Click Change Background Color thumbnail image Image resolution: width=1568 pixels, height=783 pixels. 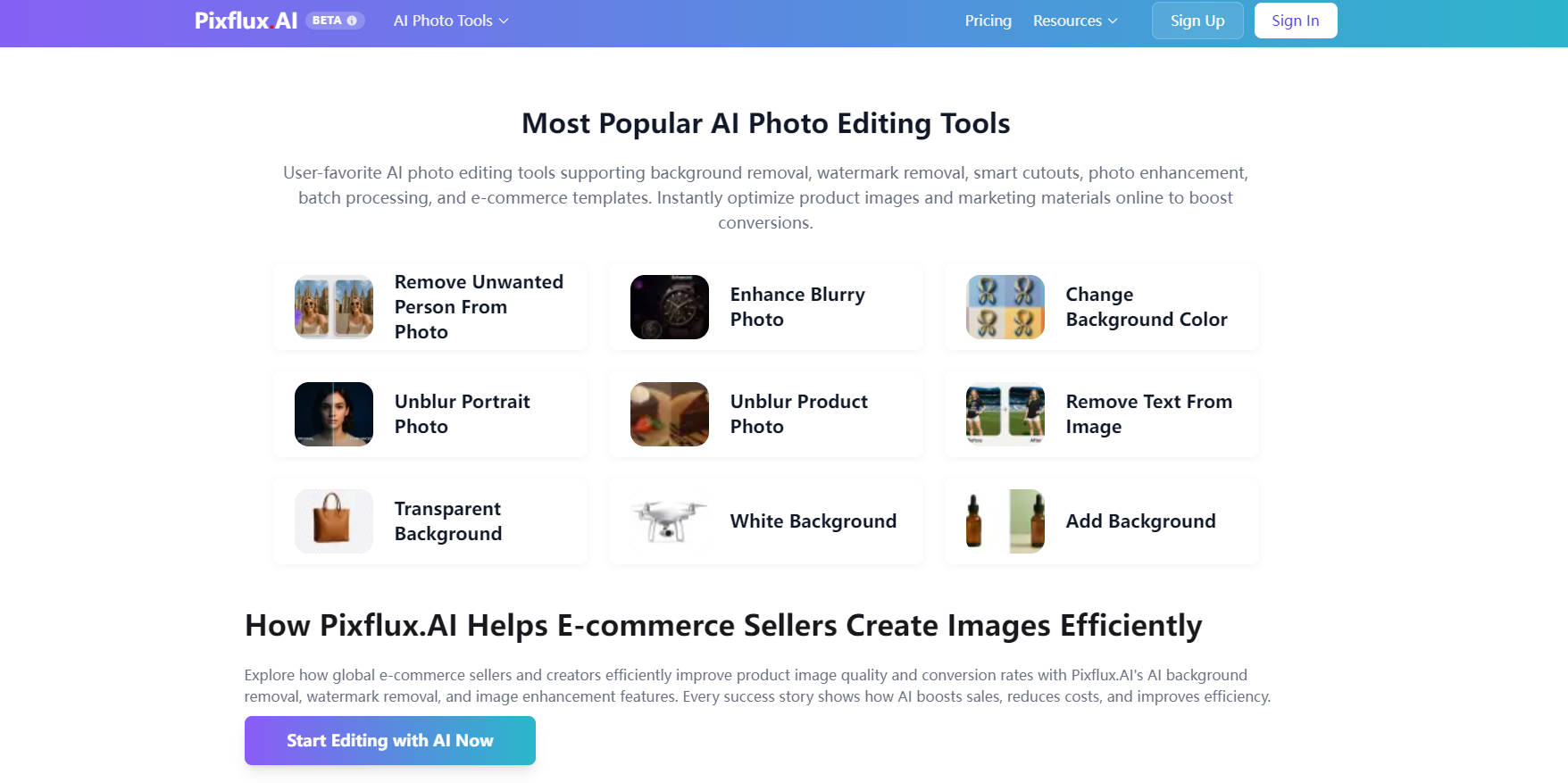pos(1005,307)
